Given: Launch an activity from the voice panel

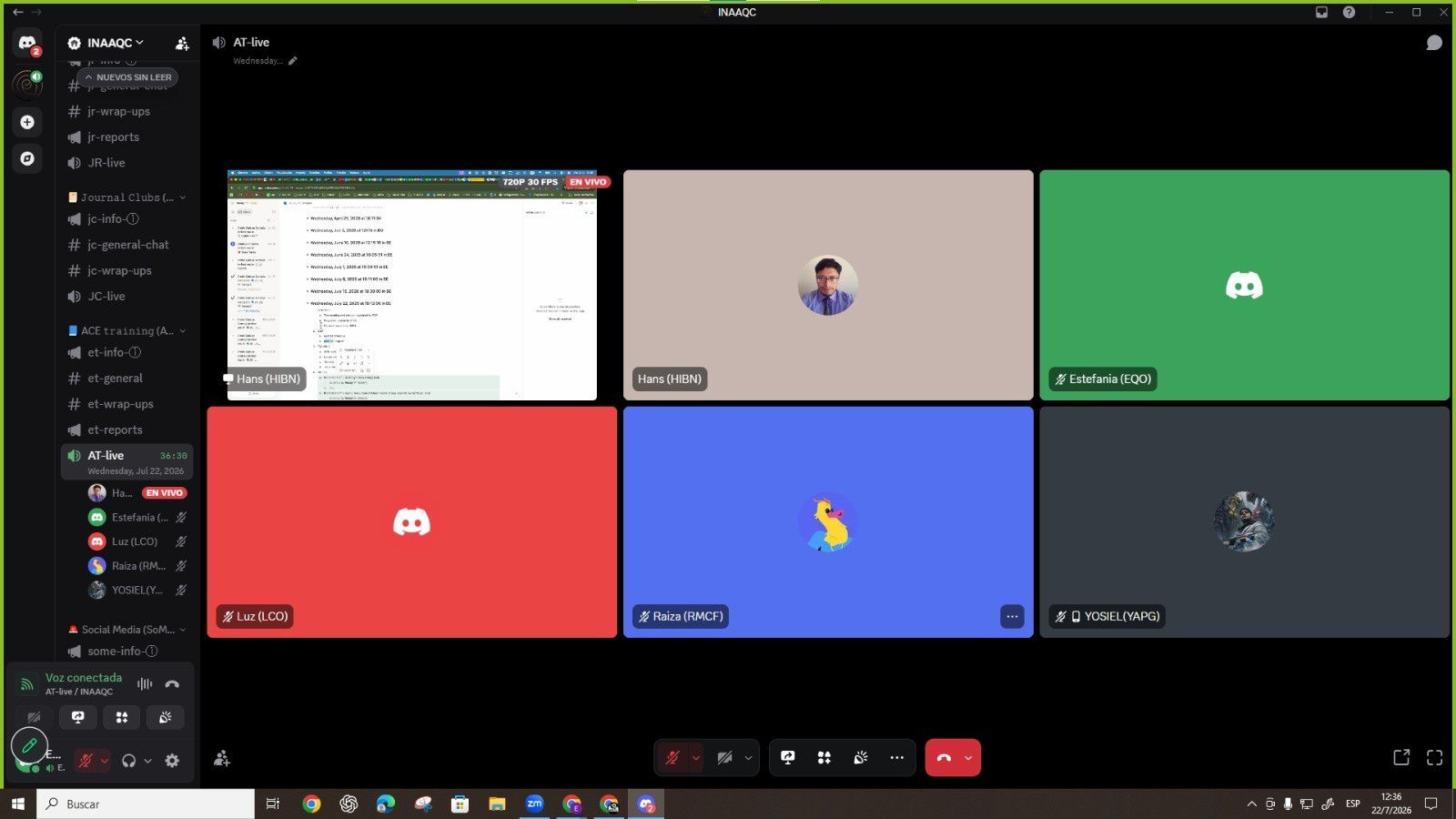Looking at the screenshot, I should pos(122,717).
